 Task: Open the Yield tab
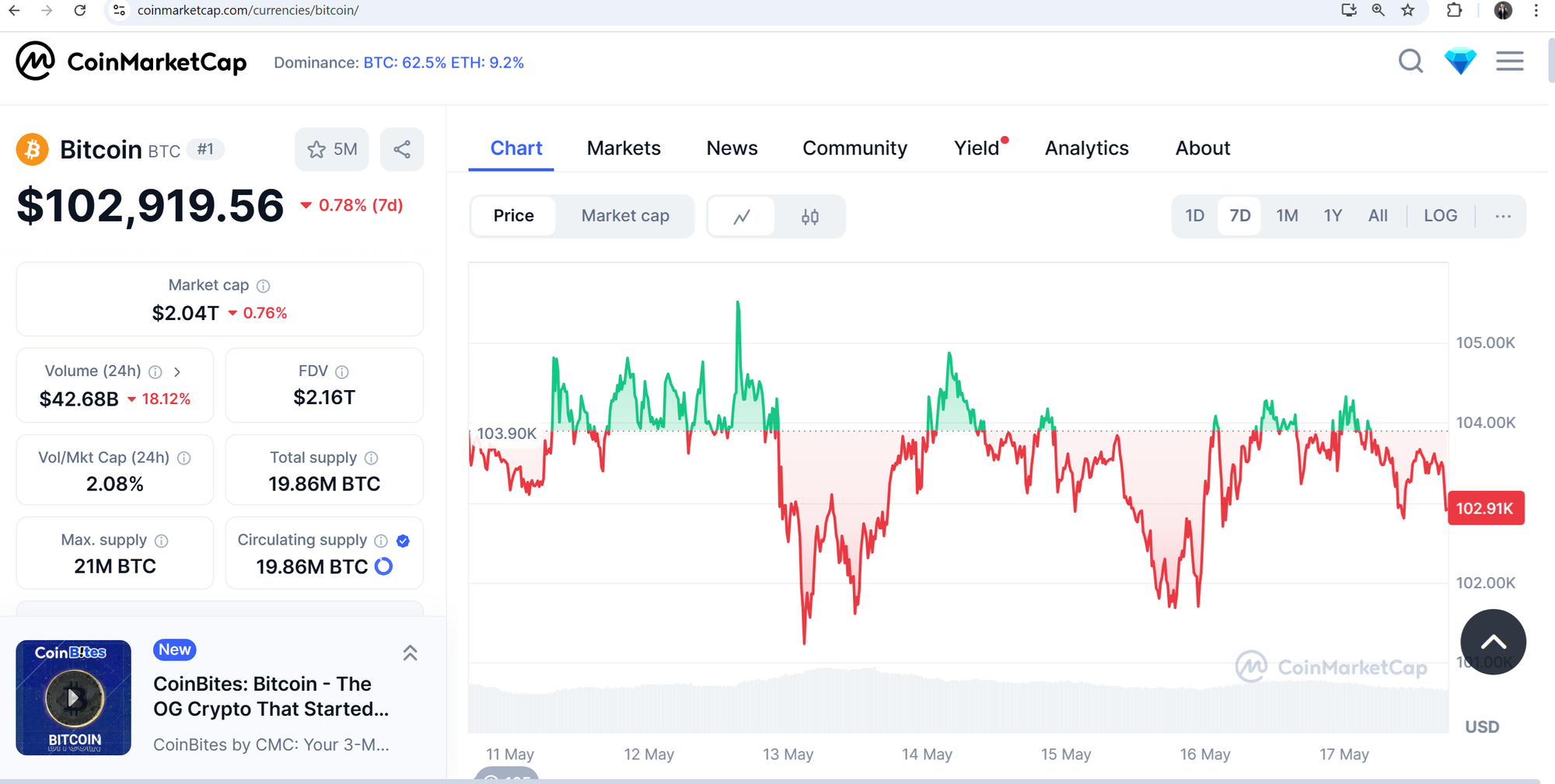tap(977, 148)
